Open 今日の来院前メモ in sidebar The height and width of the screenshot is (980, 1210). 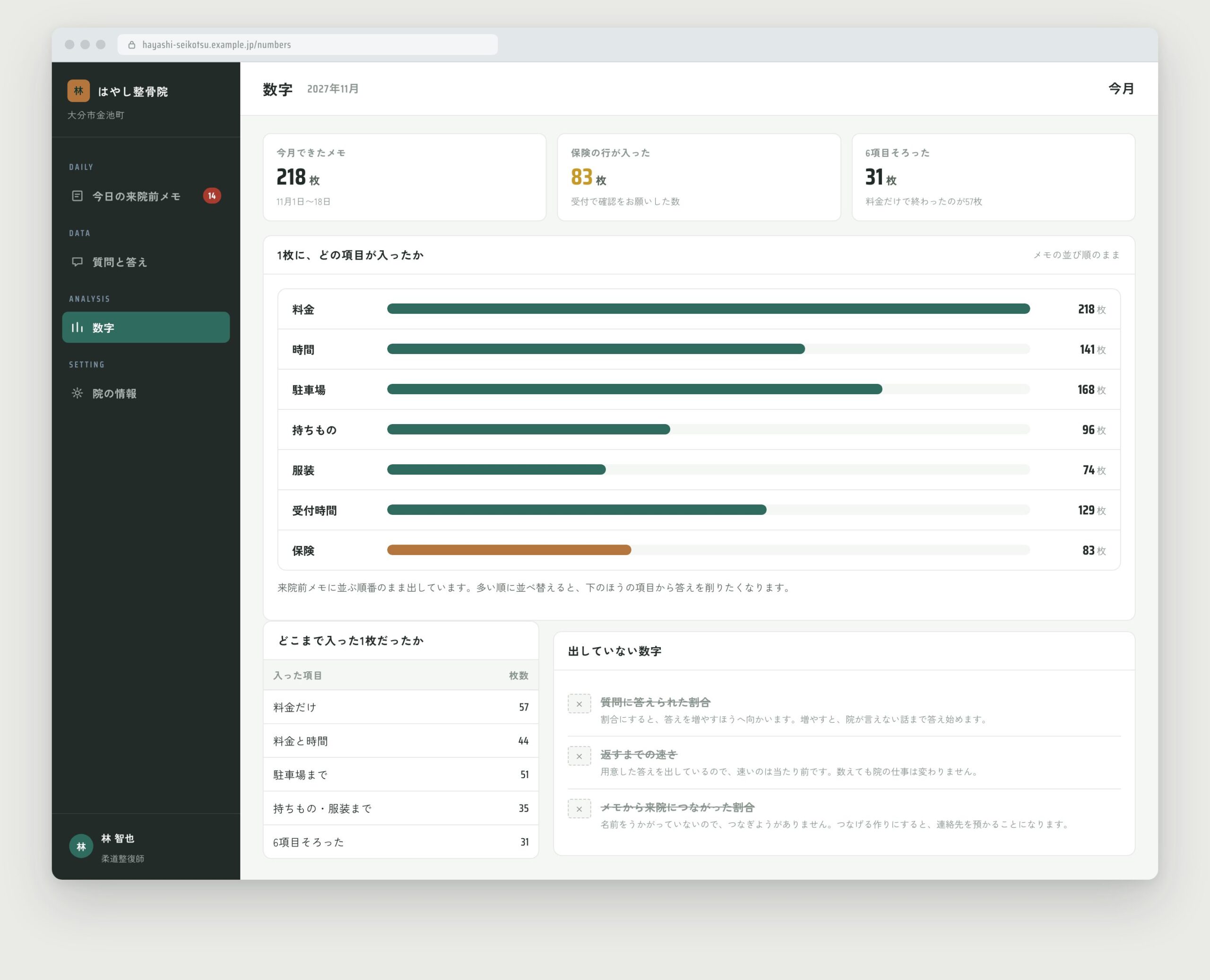[146, 196]
